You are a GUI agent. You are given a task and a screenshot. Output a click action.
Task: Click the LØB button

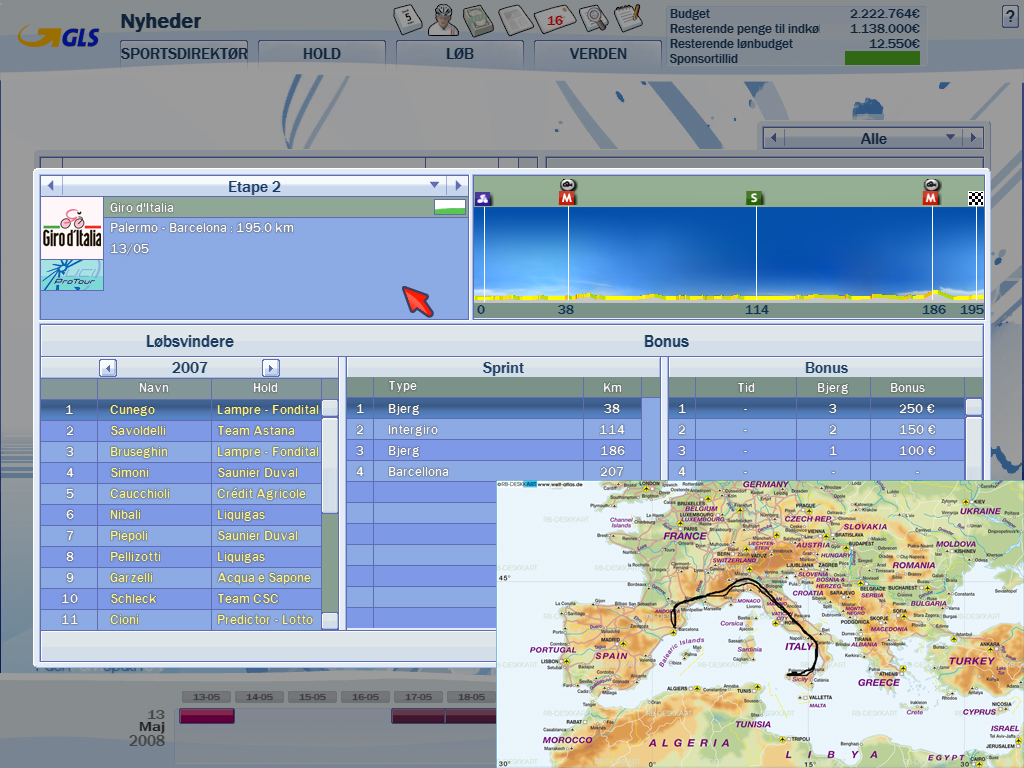coord(459,54)
